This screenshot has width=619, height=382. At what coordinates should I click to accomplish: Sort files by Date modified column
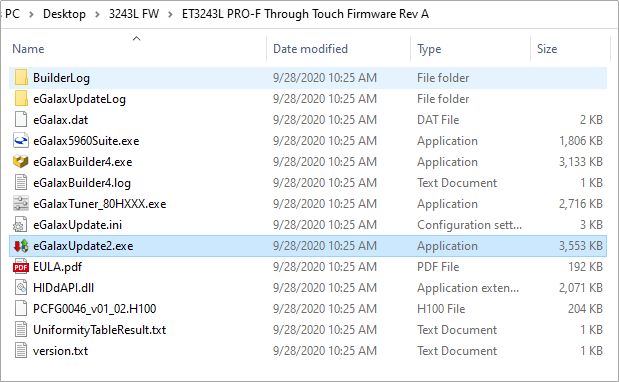pos(310,49)
